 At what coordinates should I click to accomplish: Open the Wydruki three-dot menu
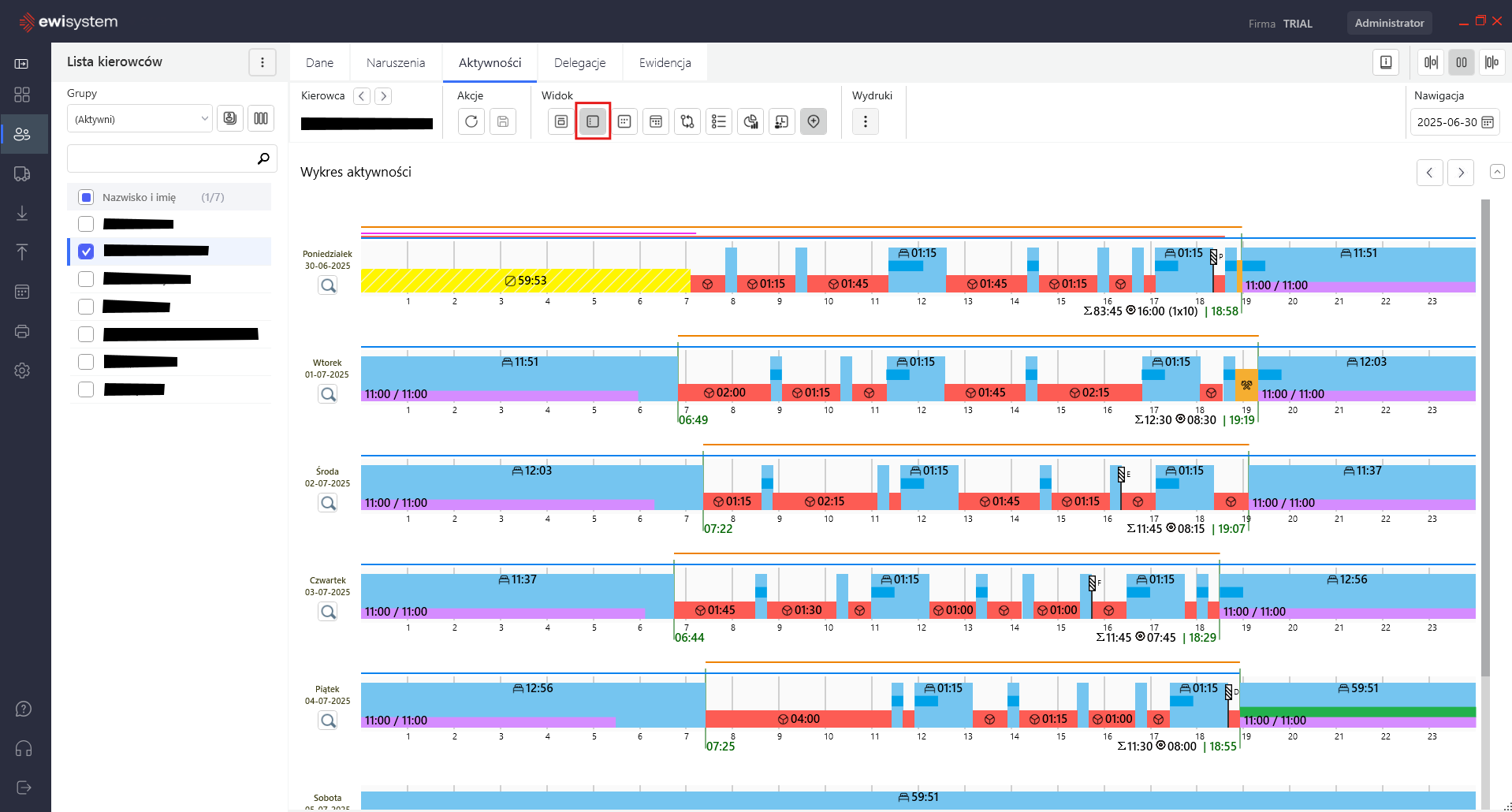[866, 121]
